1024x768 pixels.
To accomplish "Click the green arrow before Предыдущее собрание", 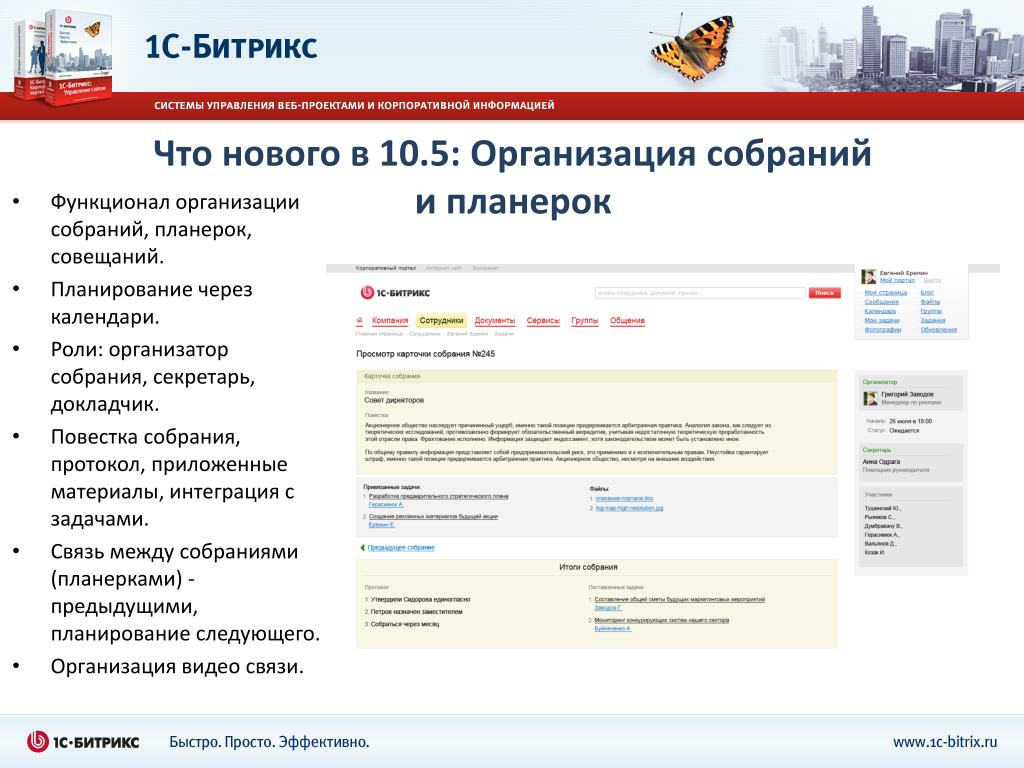I will (362, 548).
